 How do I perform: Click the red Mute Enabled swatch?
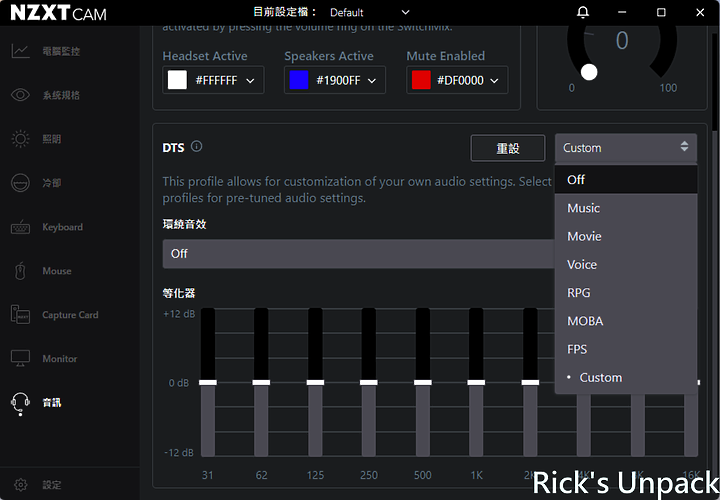421,80
